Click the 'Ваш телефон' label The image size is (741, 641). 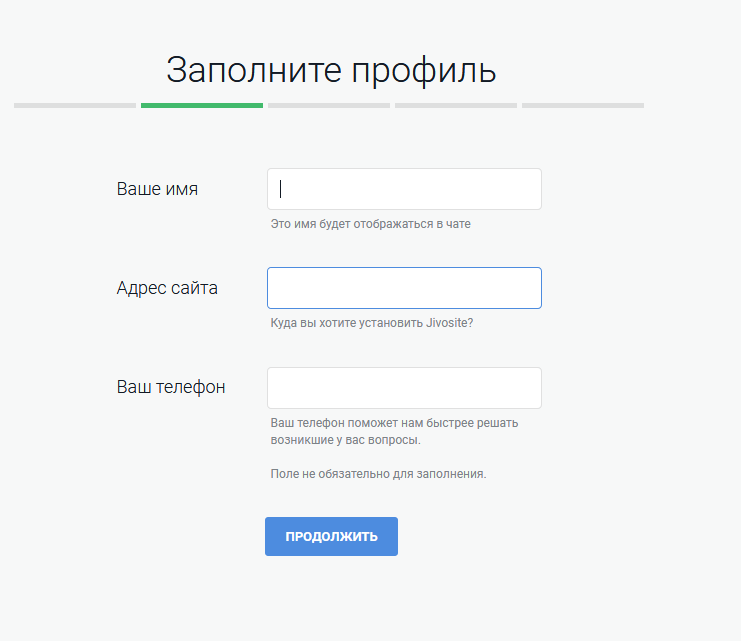[171, 387]
